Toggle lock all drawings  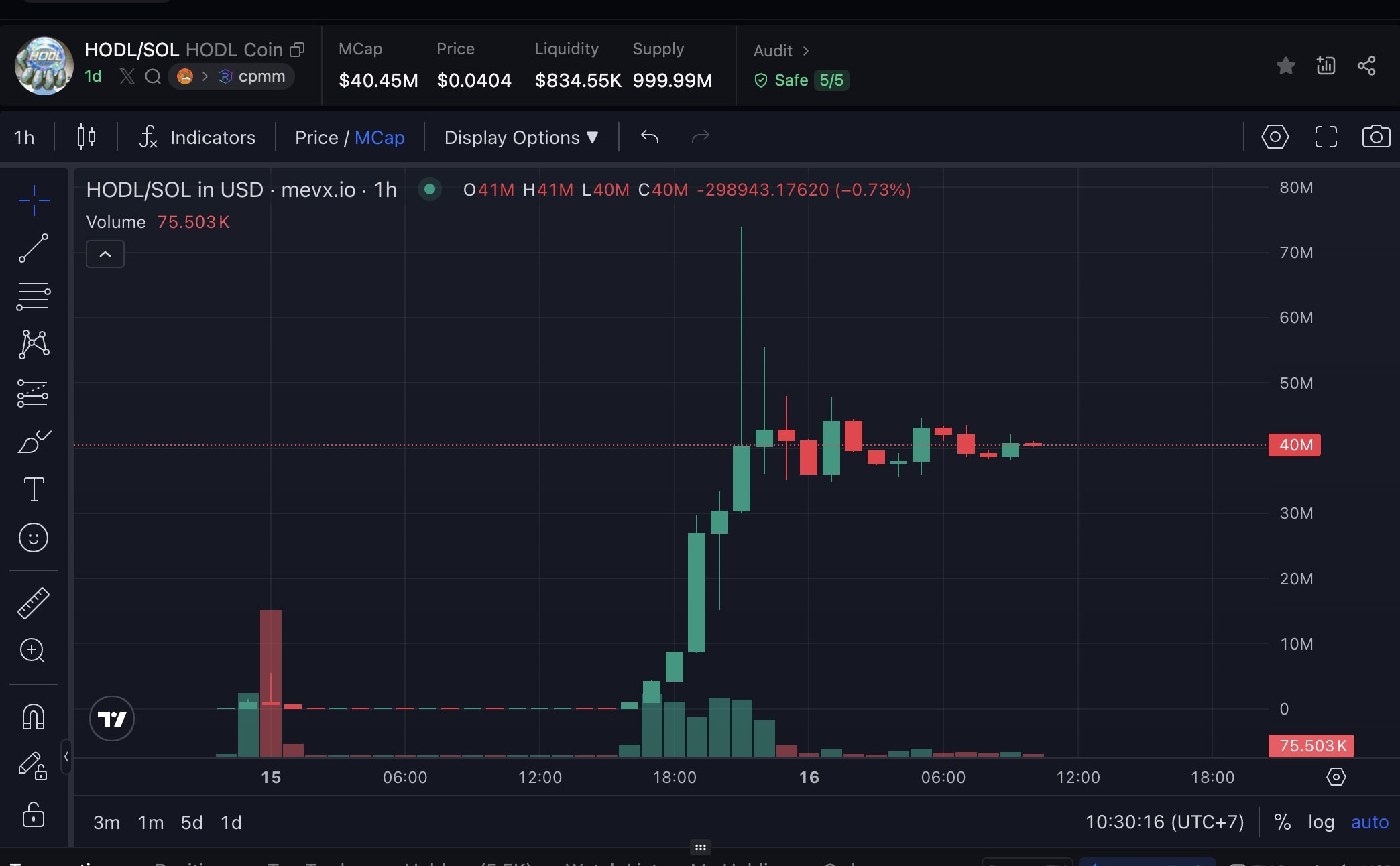(34, 814)
